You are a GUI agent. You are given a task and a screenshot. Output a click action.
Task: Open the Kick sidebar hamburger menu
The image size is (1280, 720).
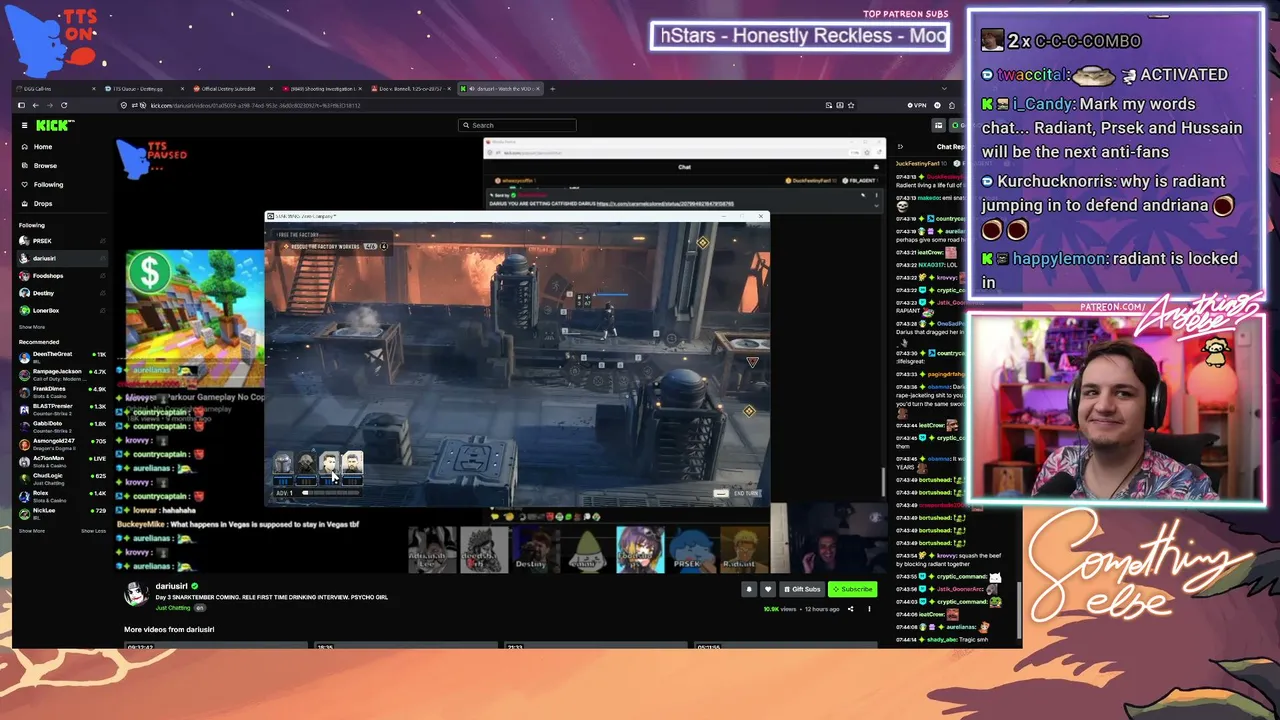25,125
